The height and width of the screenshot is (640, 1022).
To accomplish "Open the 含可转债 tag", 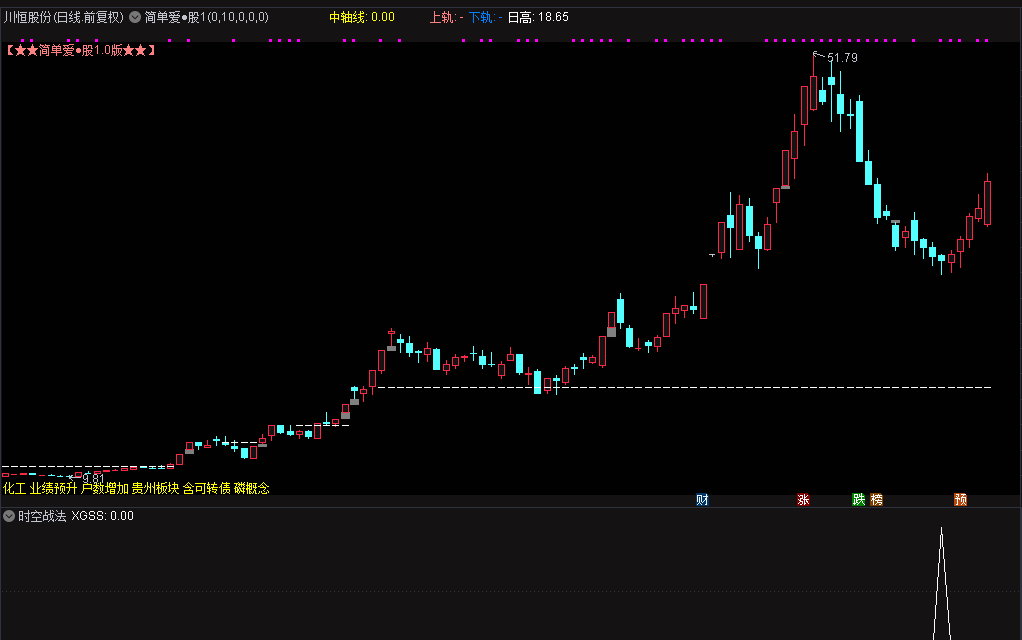I will (207, 488).
